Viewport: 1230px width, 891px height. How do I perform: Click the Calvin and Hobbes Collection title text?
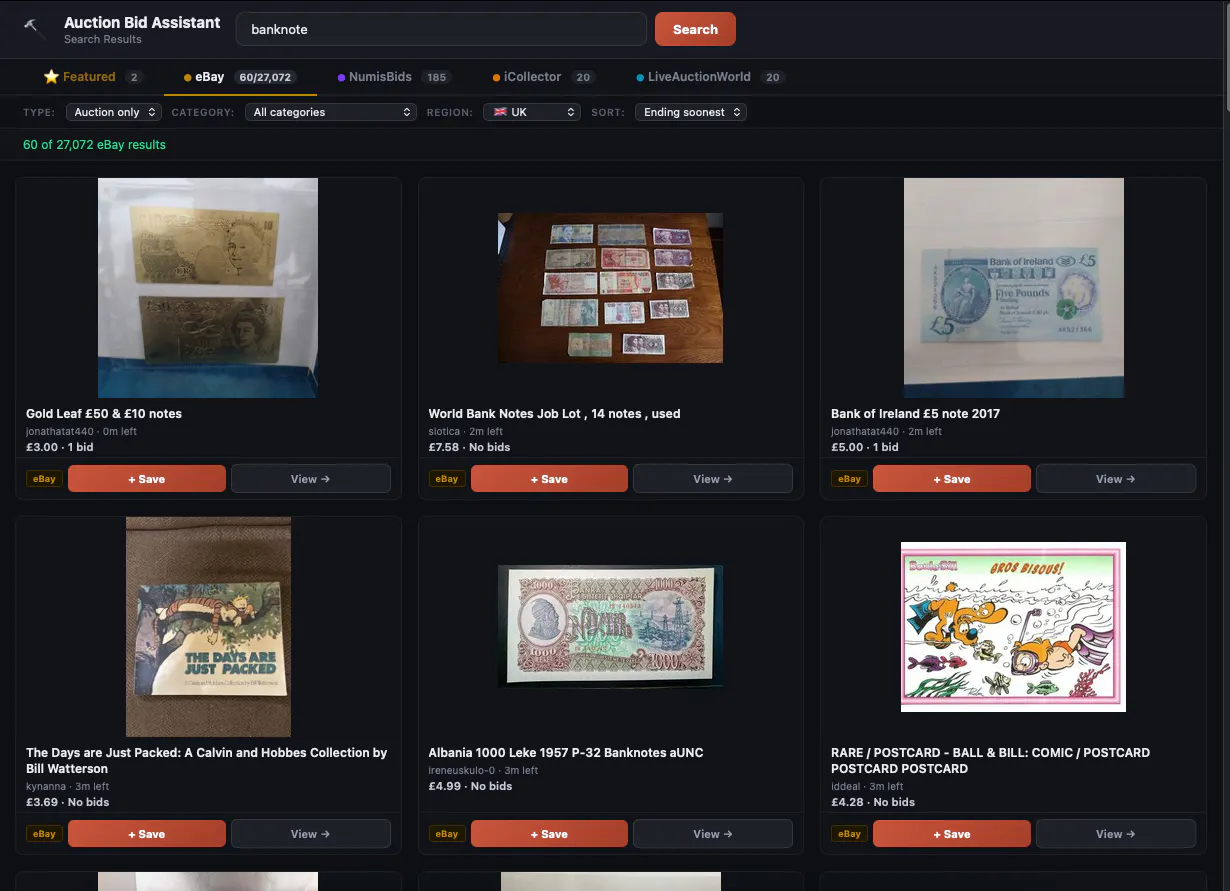[207, 761]
